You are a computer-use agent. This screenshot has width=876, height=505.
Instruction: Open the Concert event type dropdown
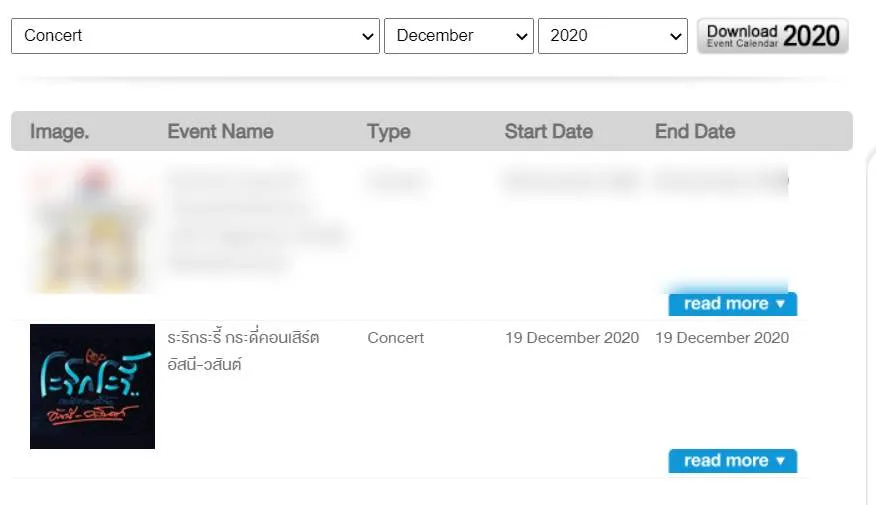coord(195,36)
